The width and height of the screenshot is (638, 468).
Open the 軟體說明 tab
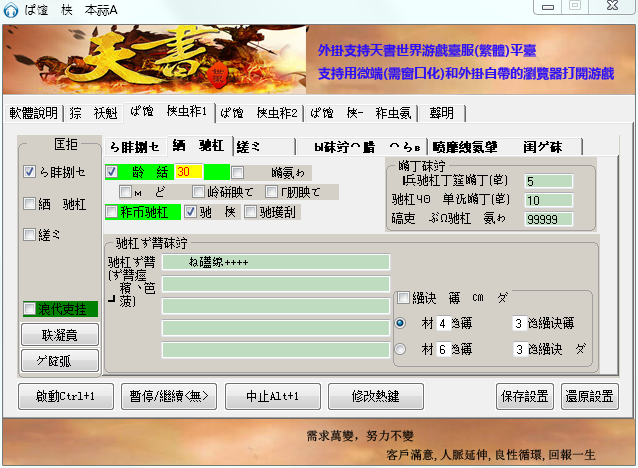(34, 113)
